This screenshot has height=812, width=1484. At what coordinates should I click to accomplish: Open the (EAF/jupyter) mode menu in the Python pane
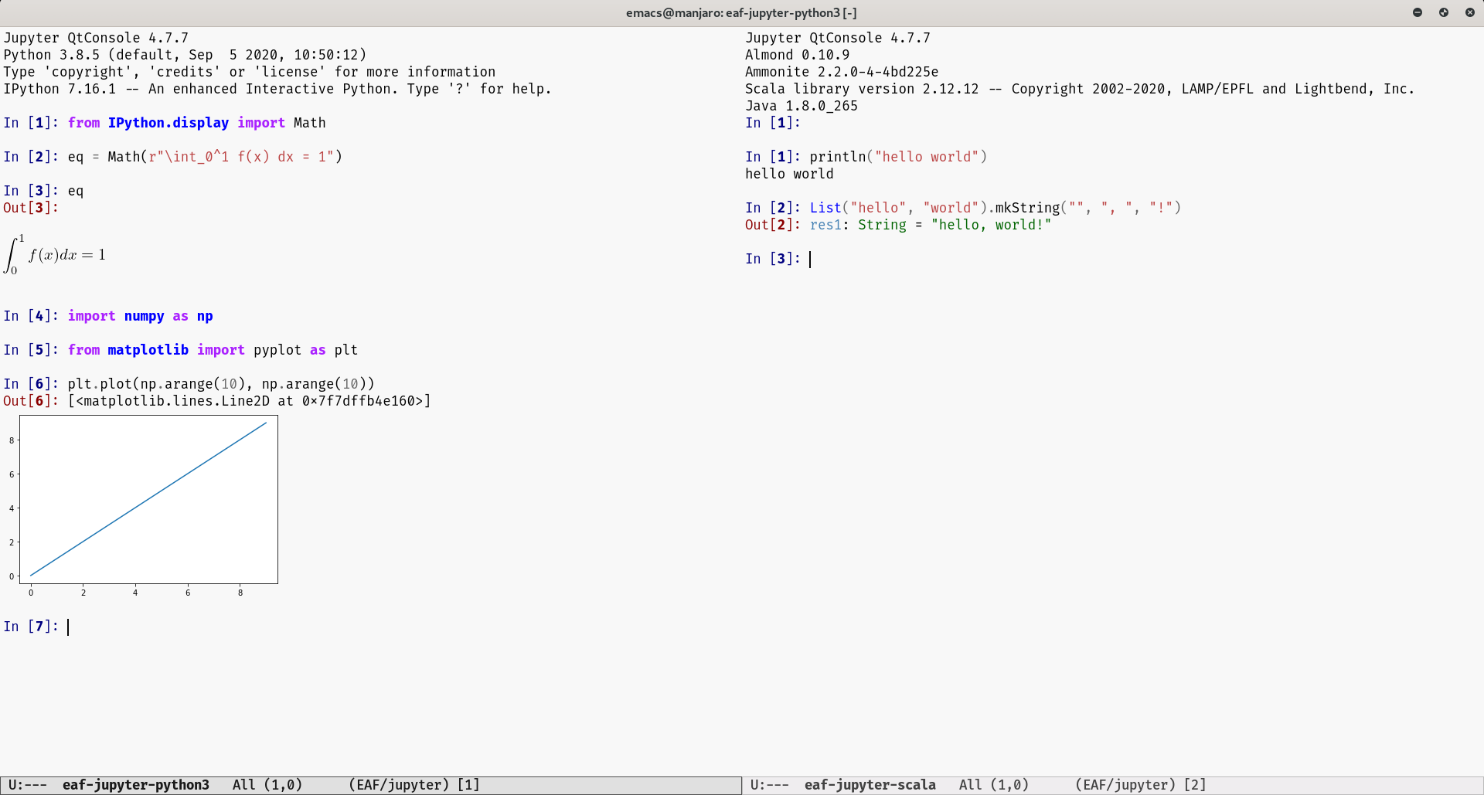pyautogui.click(x=399, y=785)
